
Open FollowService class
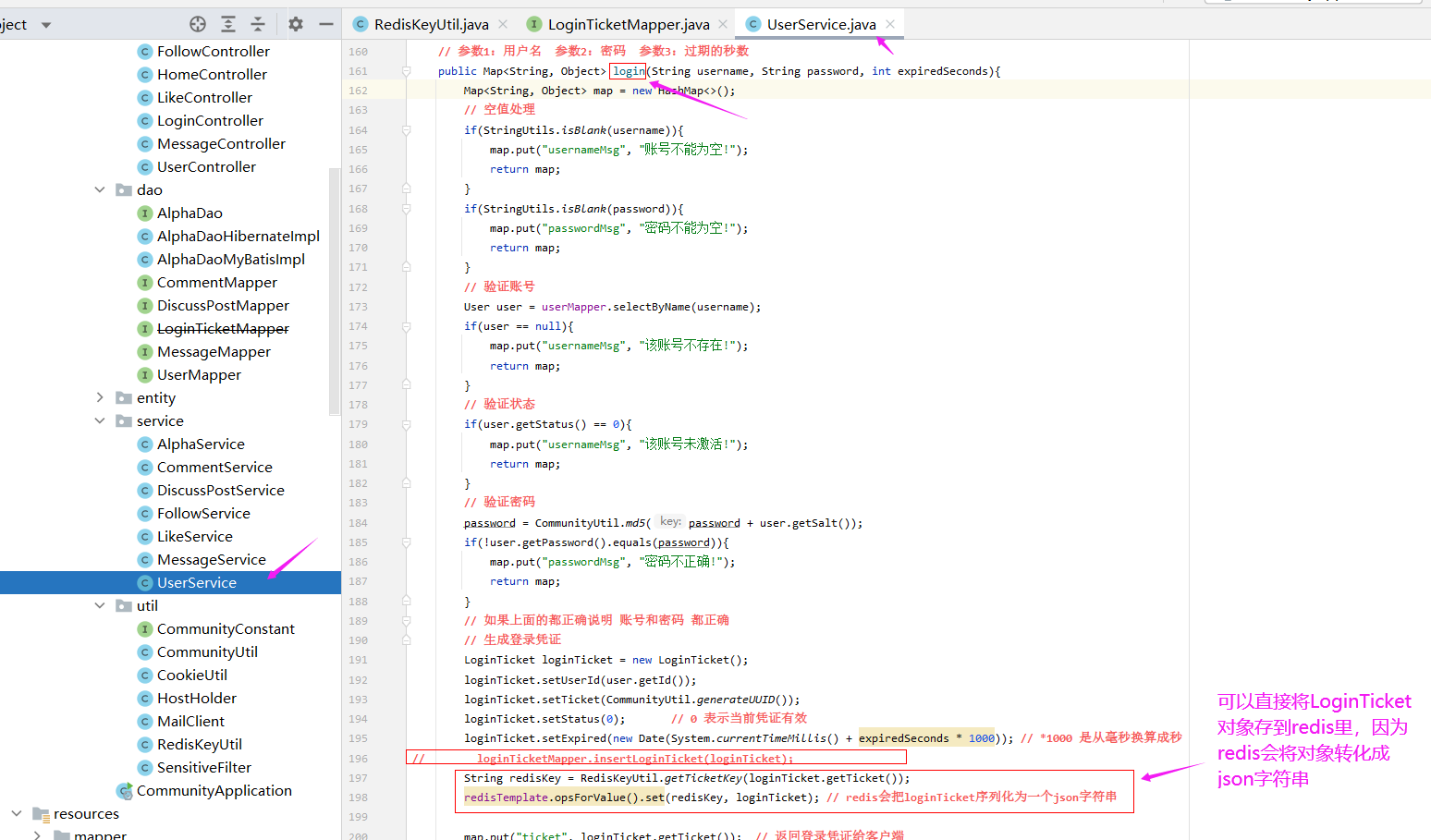(203, 513)
